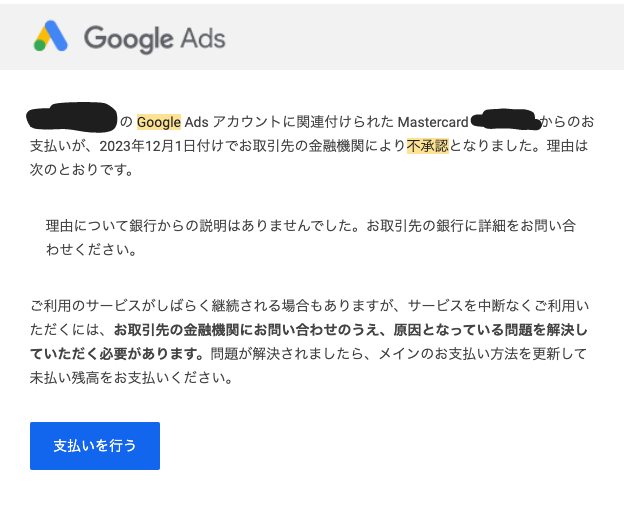Click the Google Ads triangle logo icon
Screen dimensions: 624x506
[x=51, y=37]
